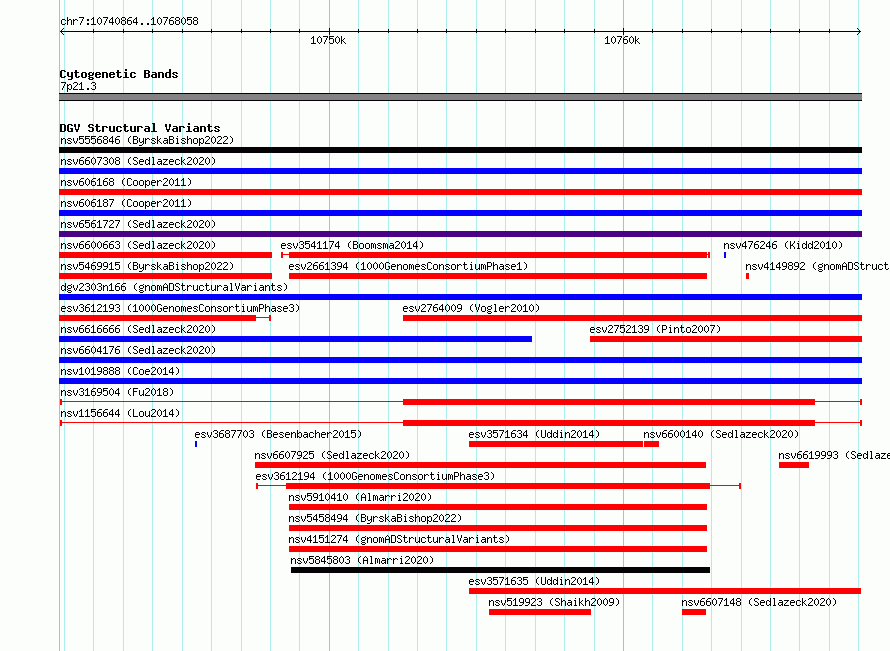Click the esv3541174 (Boomsma2014) label

coord(352,245)
